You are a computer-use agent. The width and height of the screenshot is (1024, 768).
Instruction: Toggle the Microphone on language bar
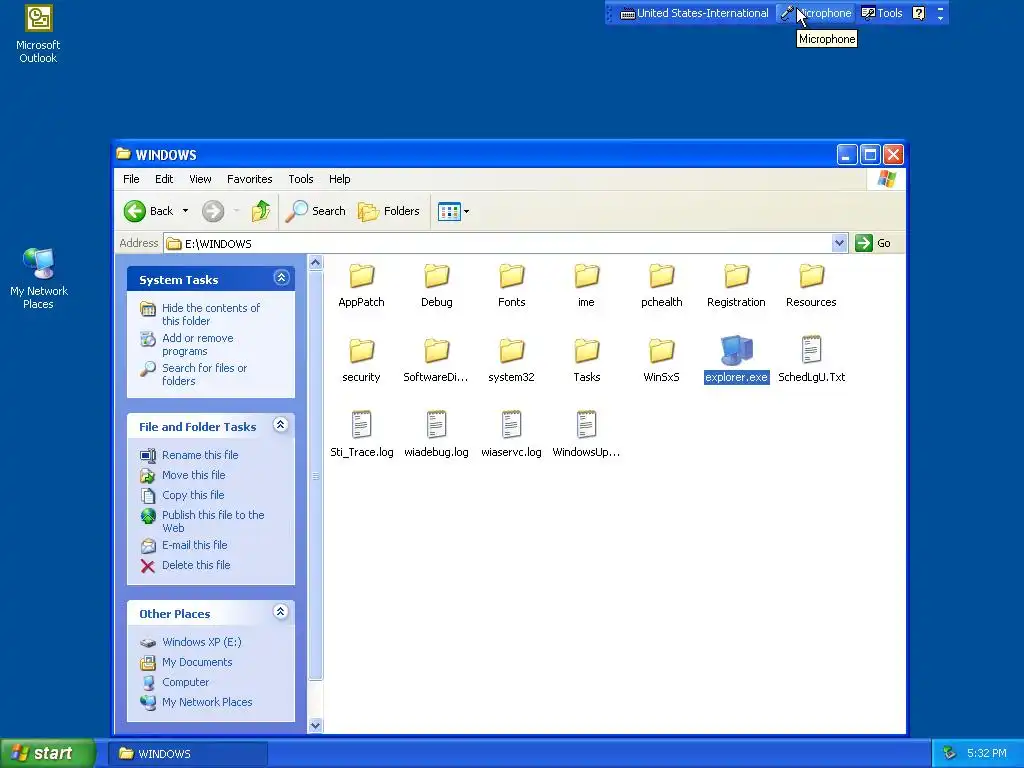tap(816, 13)
